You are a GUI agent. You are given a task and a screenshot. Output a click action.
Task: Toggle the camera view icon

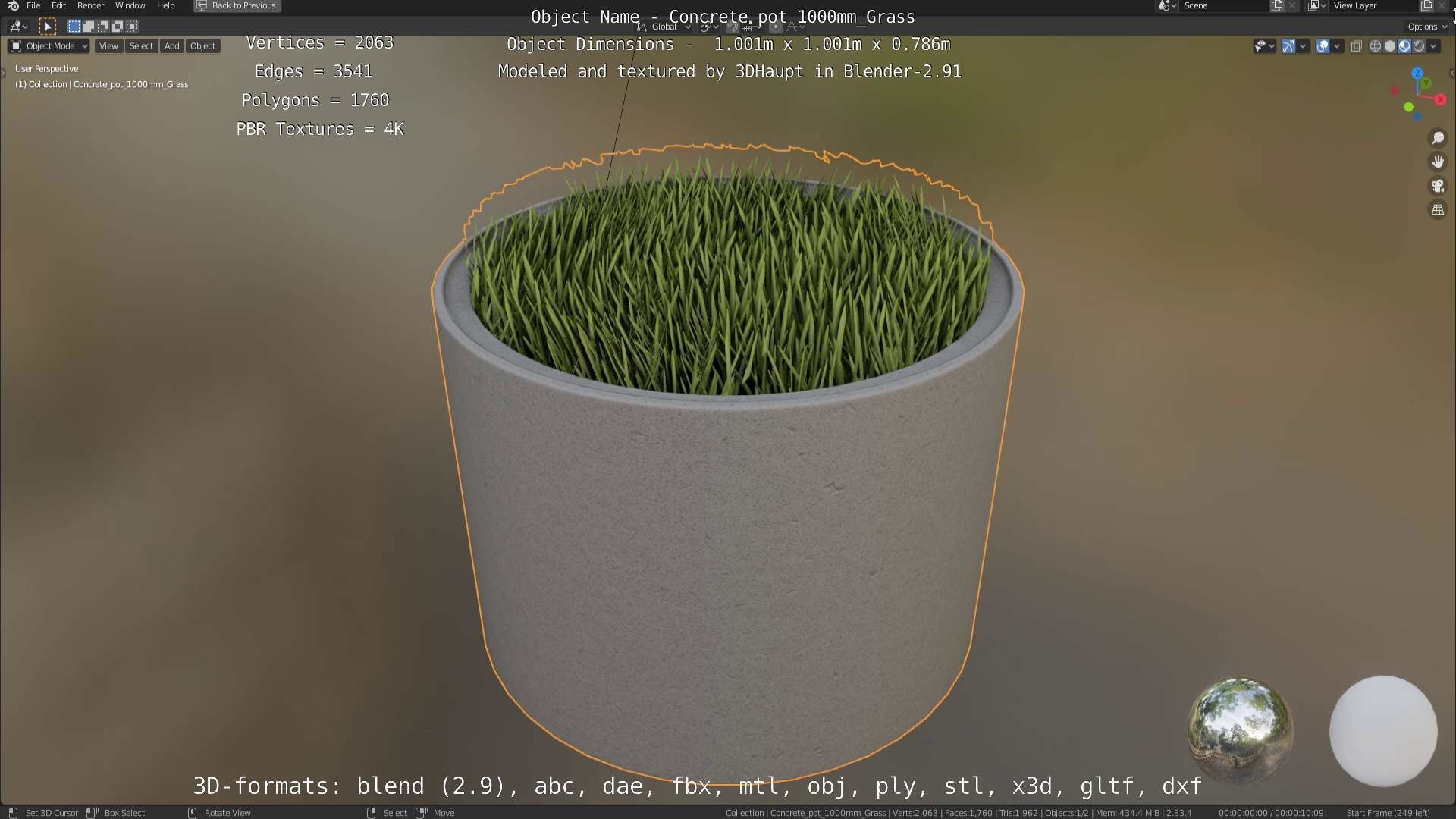pyautogui.click(x=1437, y=186)
